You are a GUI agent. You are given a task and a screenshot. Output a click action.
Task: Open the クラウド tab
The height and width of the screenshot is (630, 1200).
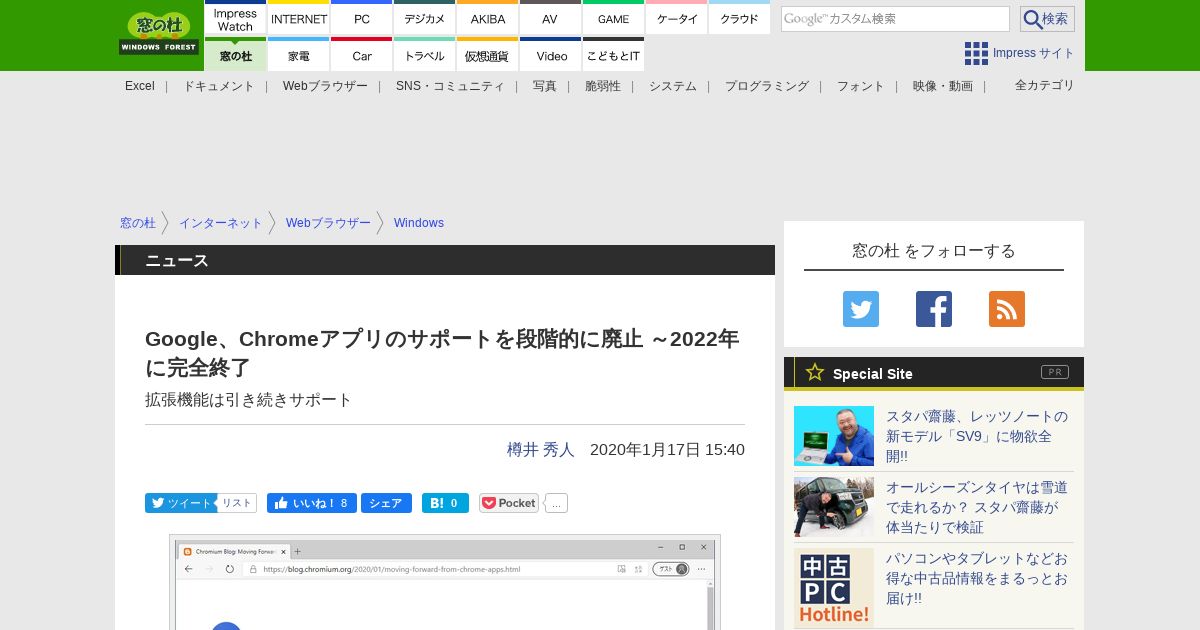740,18
